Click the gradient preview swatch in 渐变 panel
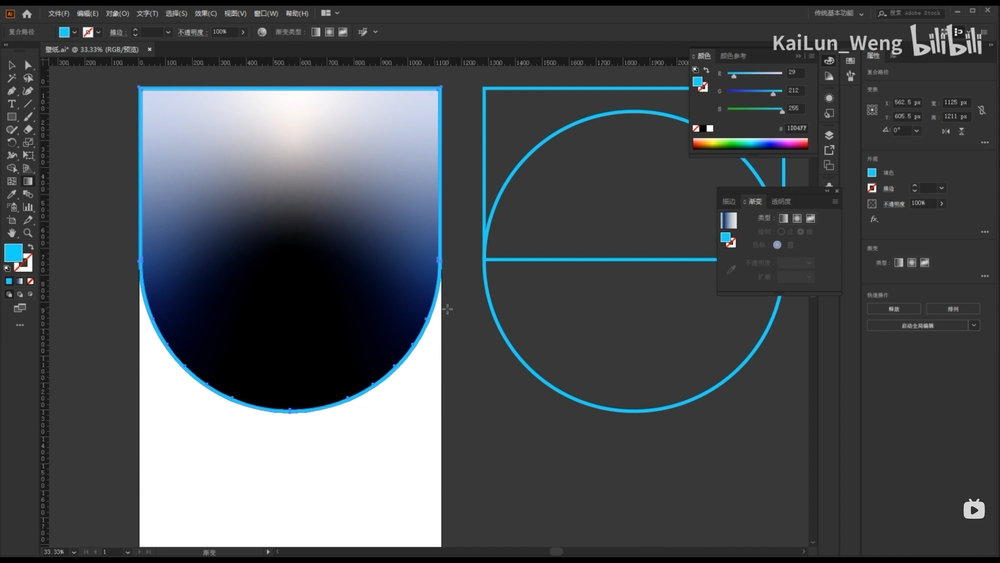1000x563 pixels. click(x=728, y=220)
